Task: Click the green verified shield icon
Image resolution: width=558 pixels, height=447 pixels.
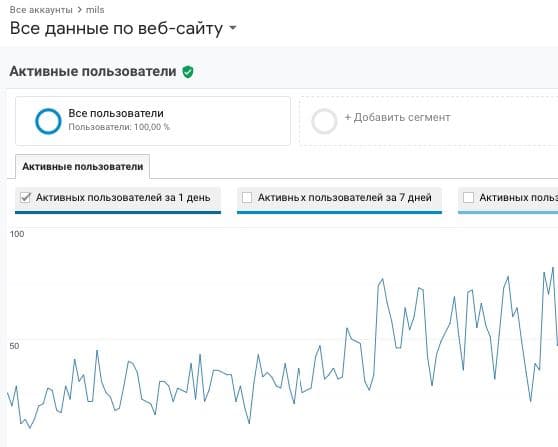Action: (x=188, y=72)
